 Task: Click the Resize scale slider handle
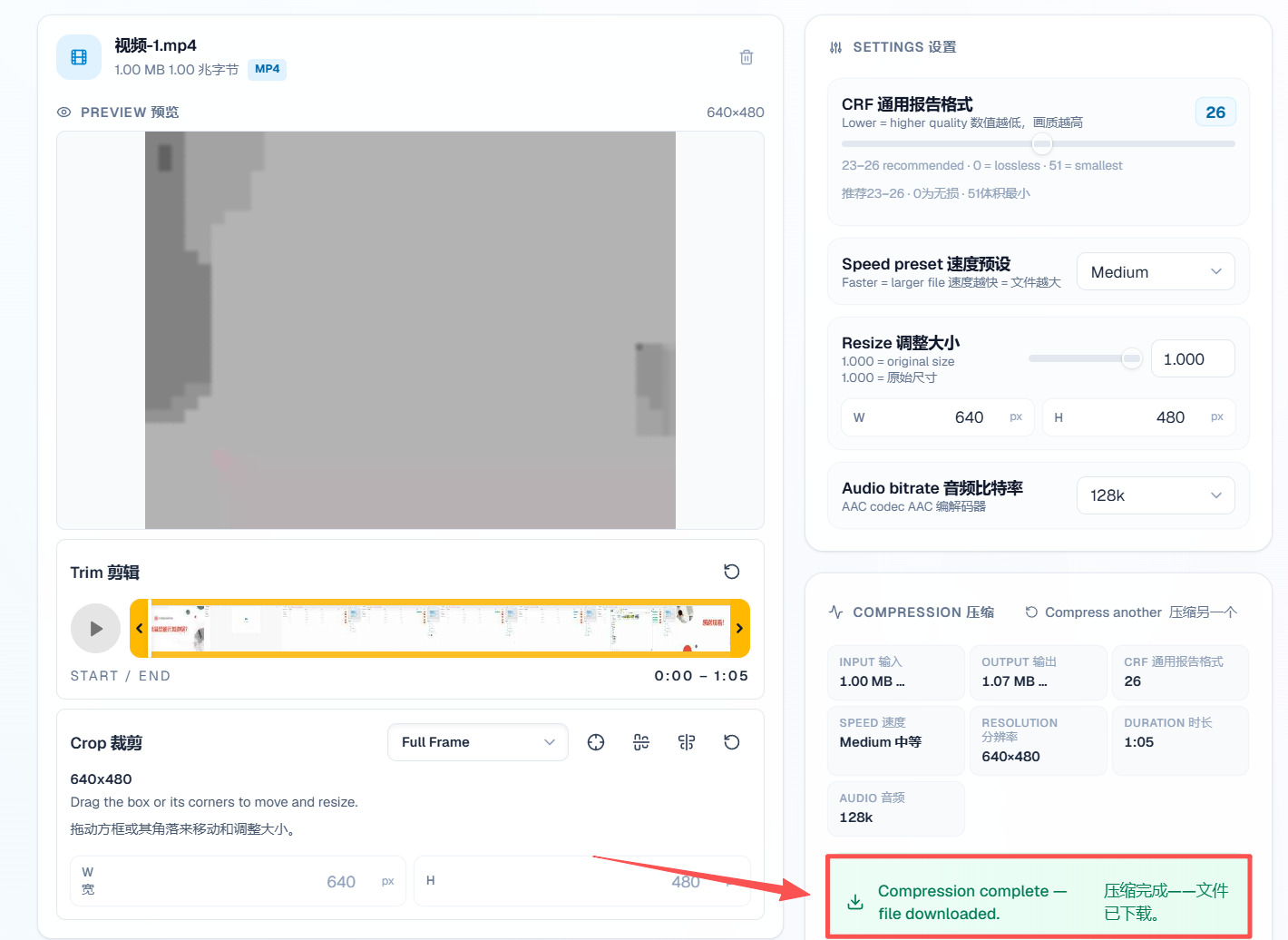pos(1131,358)
